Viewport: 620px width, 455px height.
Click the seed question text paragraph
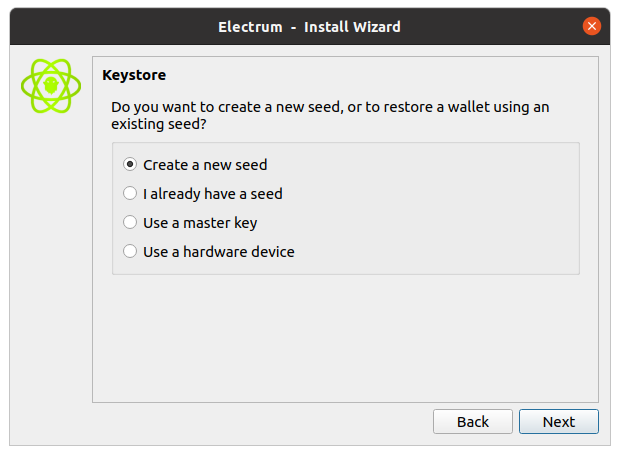point(330,115)
